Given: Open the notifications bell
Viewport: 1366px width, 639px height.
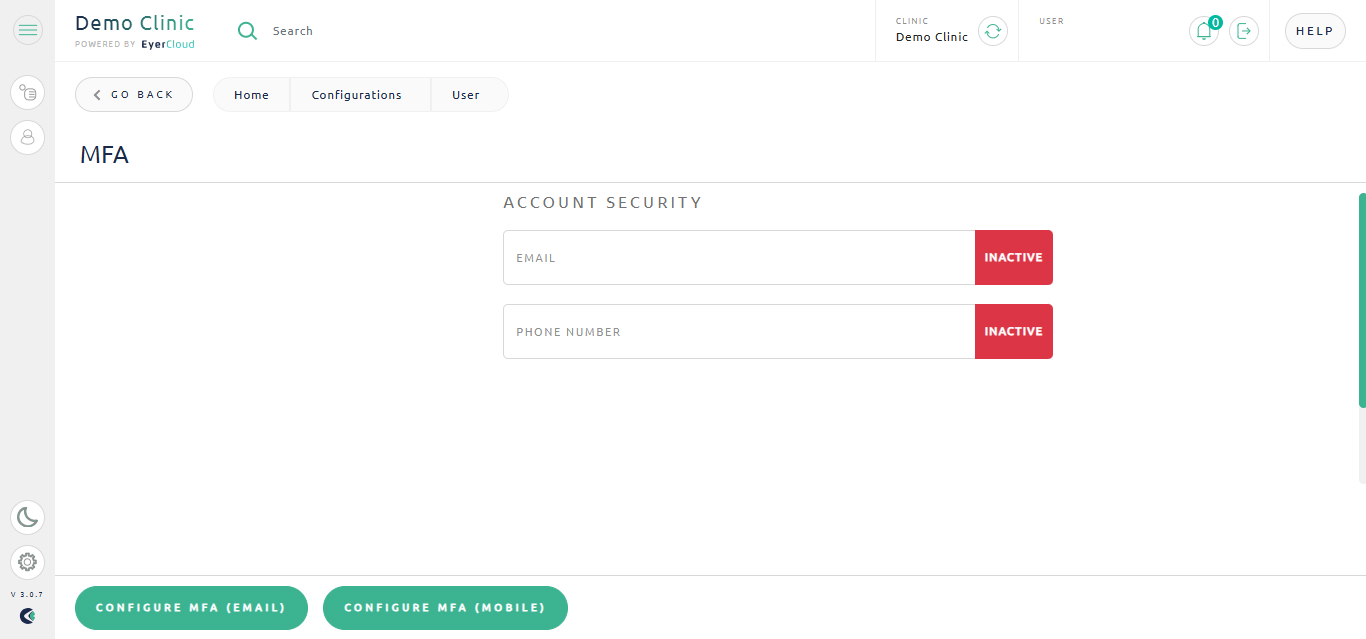Looking at the screenshot, I should (1204, 31).
